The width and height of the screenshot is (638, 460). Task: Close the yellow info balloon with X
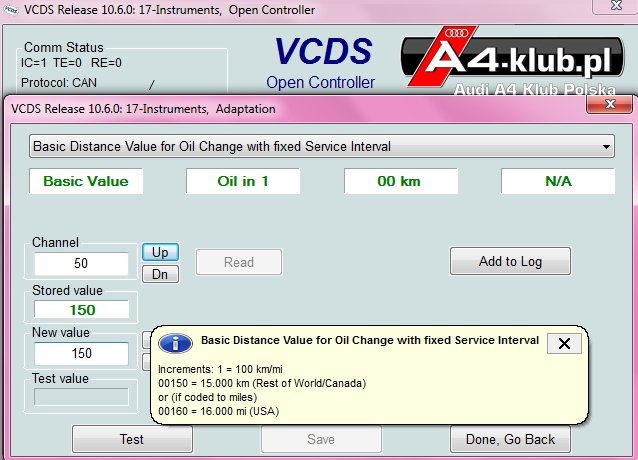point(564,344)
